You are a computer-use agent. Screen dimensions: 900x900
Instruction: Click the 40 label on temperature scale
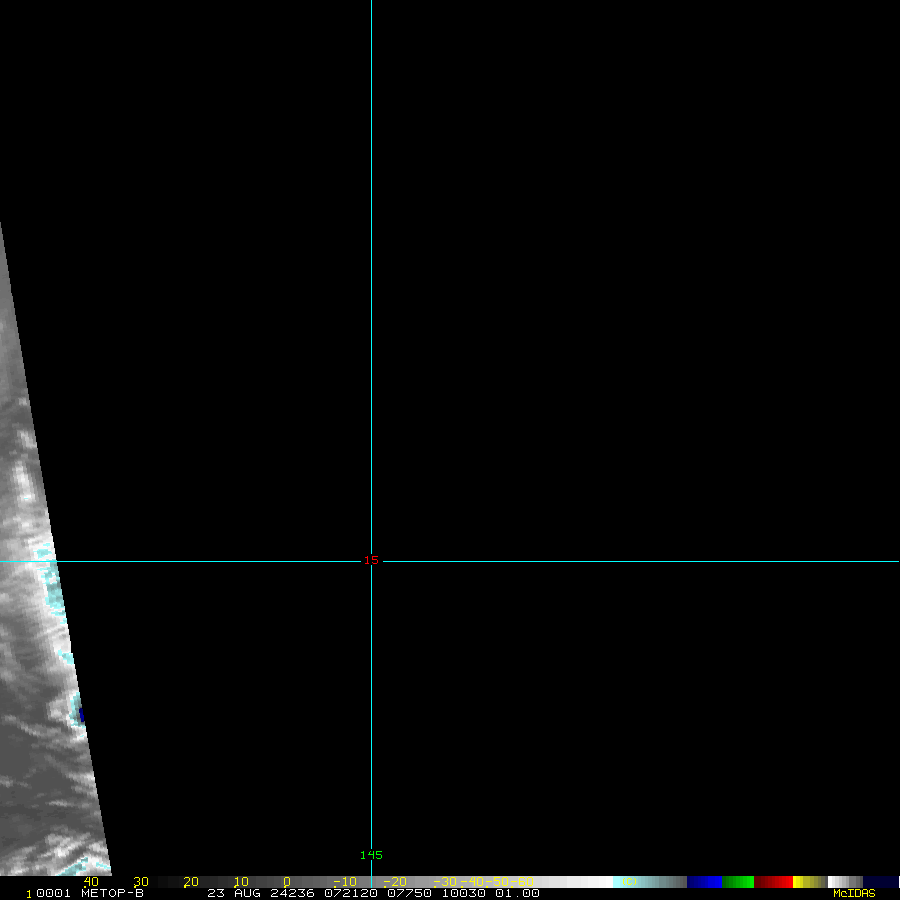91,882
